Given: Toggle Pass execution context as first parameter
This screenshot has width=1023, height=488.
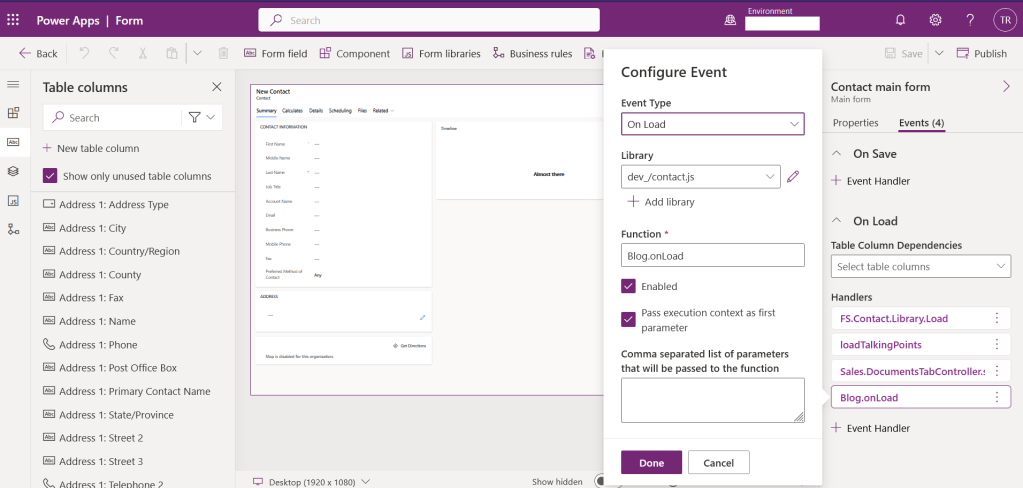Looking at the screenshot, I should point(628,320).
